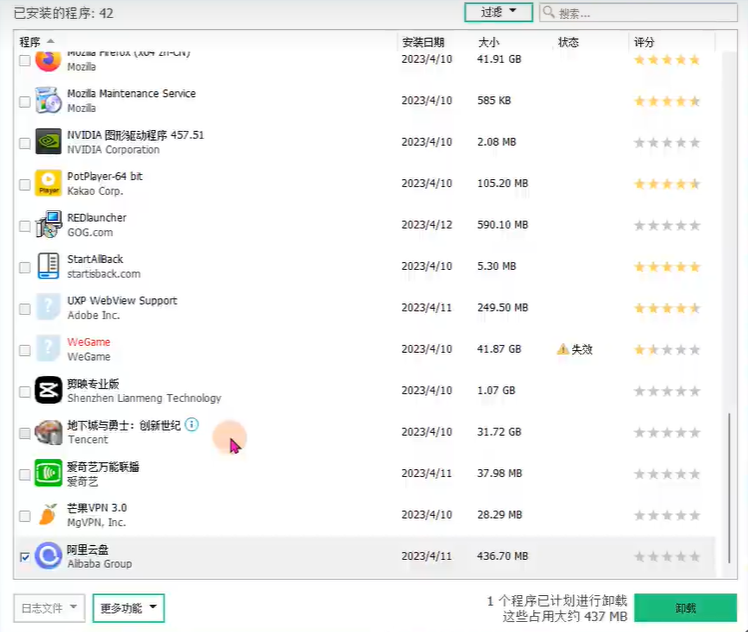Click the search magnifier icon
The height and width of the screenshot is (632, 748).
[x=549, y=12]
